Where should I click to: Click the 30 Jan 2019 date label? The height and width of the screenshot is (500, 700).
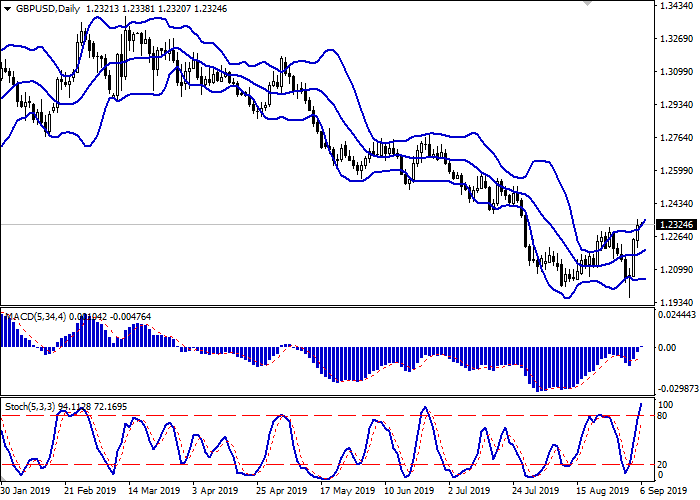coord(27,491)
